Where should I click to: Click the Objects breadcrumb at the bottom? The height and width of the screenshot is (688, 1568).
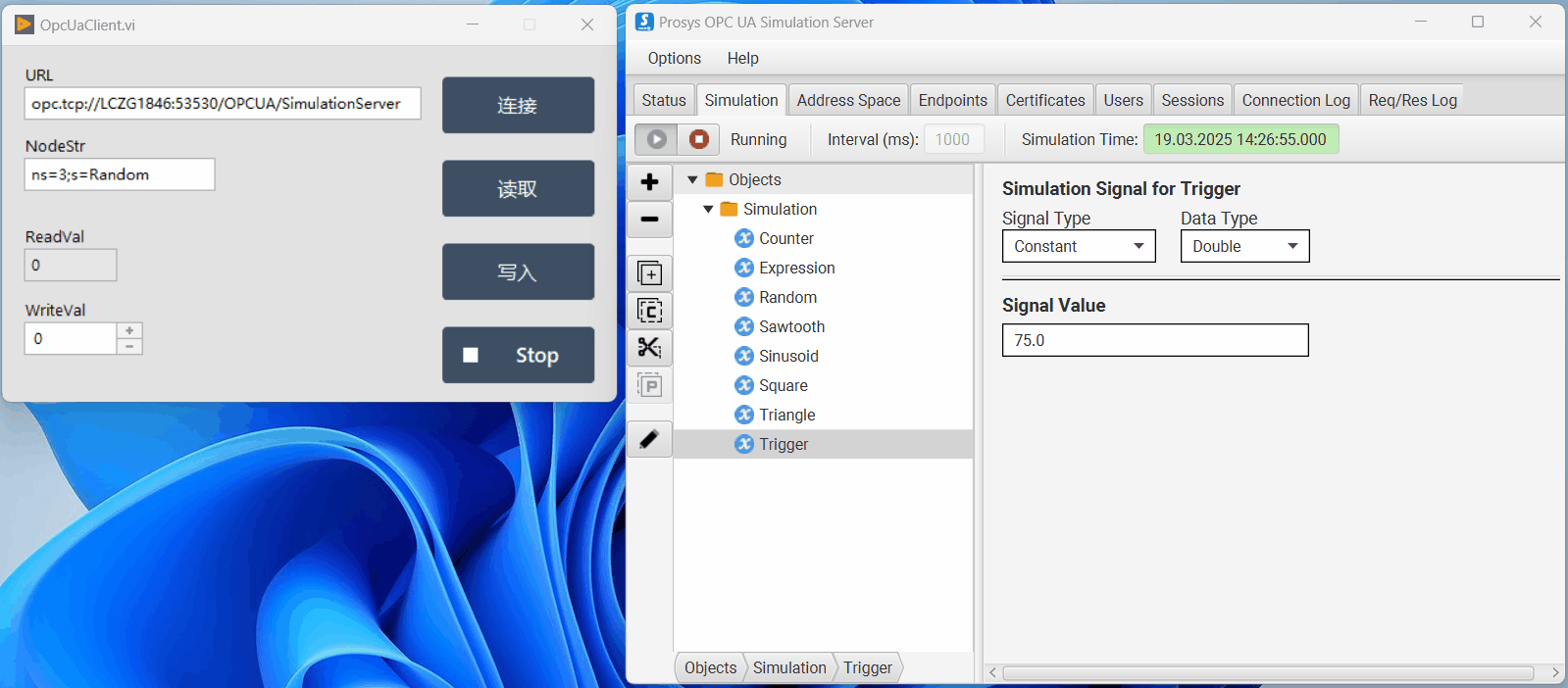point(710,667)
